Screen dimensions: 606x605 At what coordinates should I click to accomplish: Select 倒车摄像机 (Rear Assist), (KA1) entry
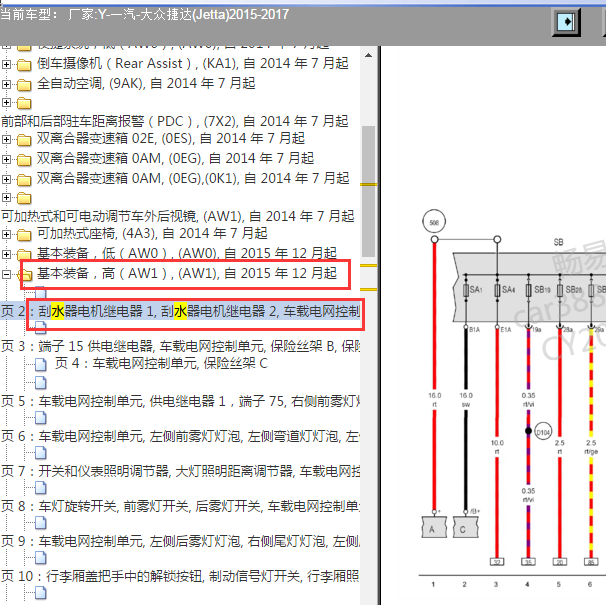coord(192,63)
